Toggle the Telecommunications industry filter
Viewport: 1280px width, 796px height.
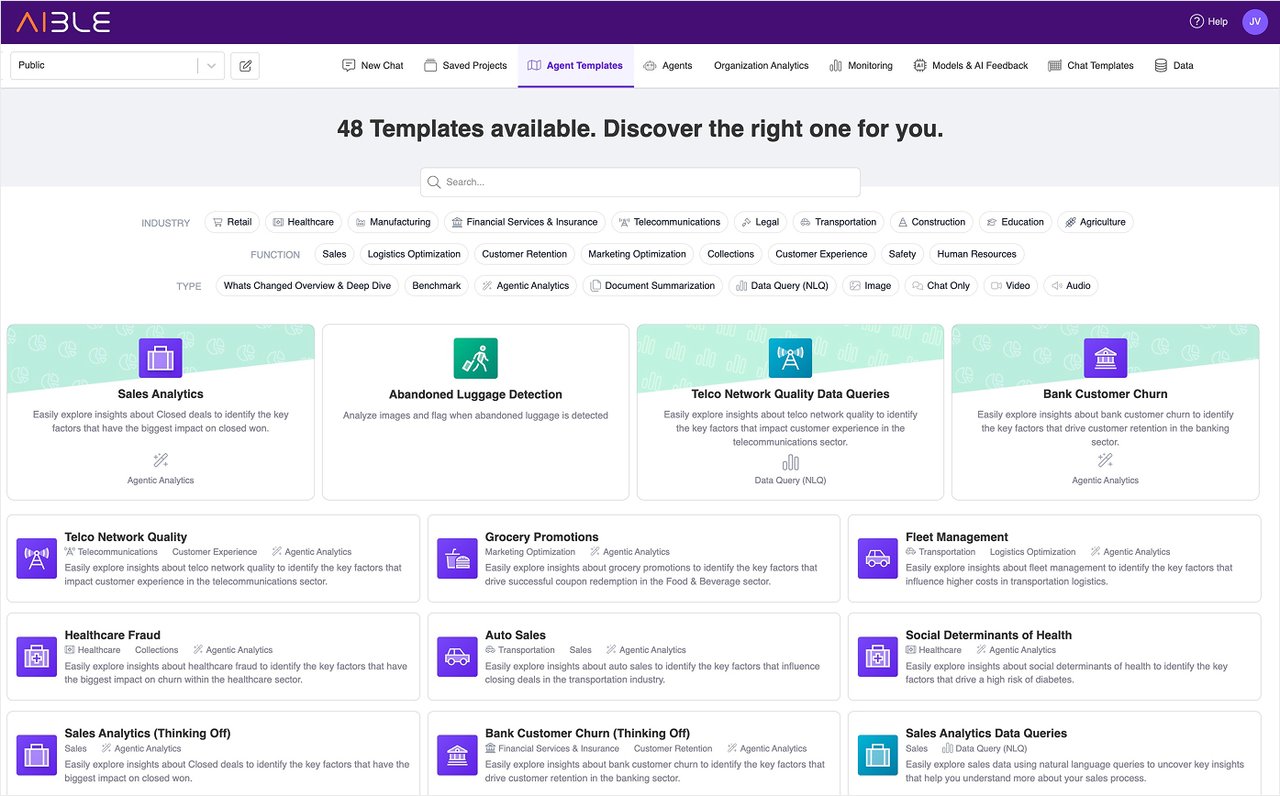(668, 222)
